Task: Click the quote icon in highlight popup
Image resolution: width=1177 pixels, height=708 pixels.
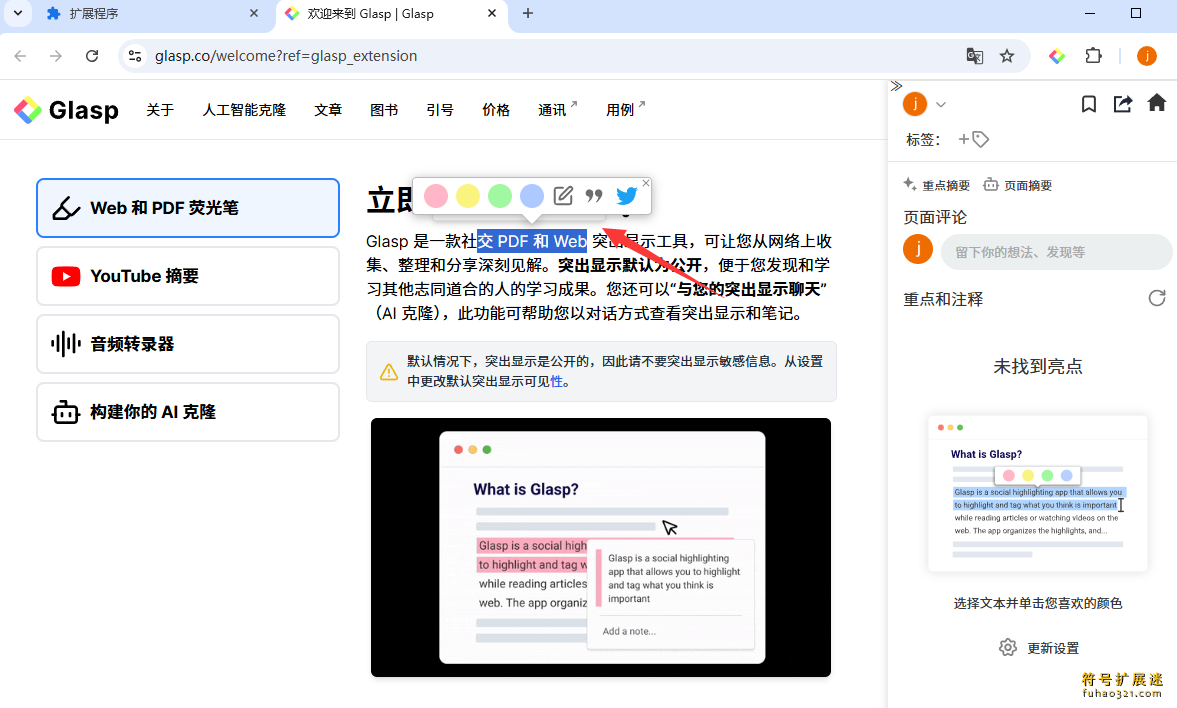Action: [x=594, y=196]
